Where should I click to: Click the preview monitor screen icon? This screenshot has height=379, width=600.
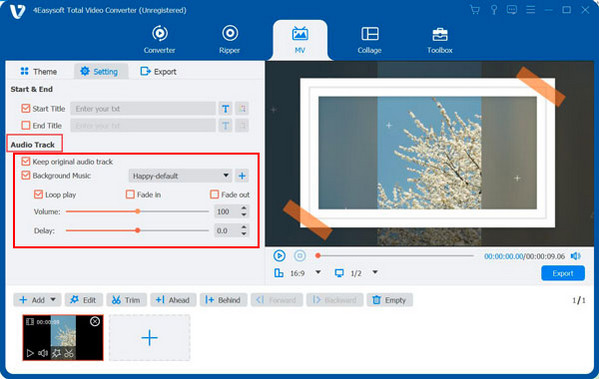pos(339,273)
